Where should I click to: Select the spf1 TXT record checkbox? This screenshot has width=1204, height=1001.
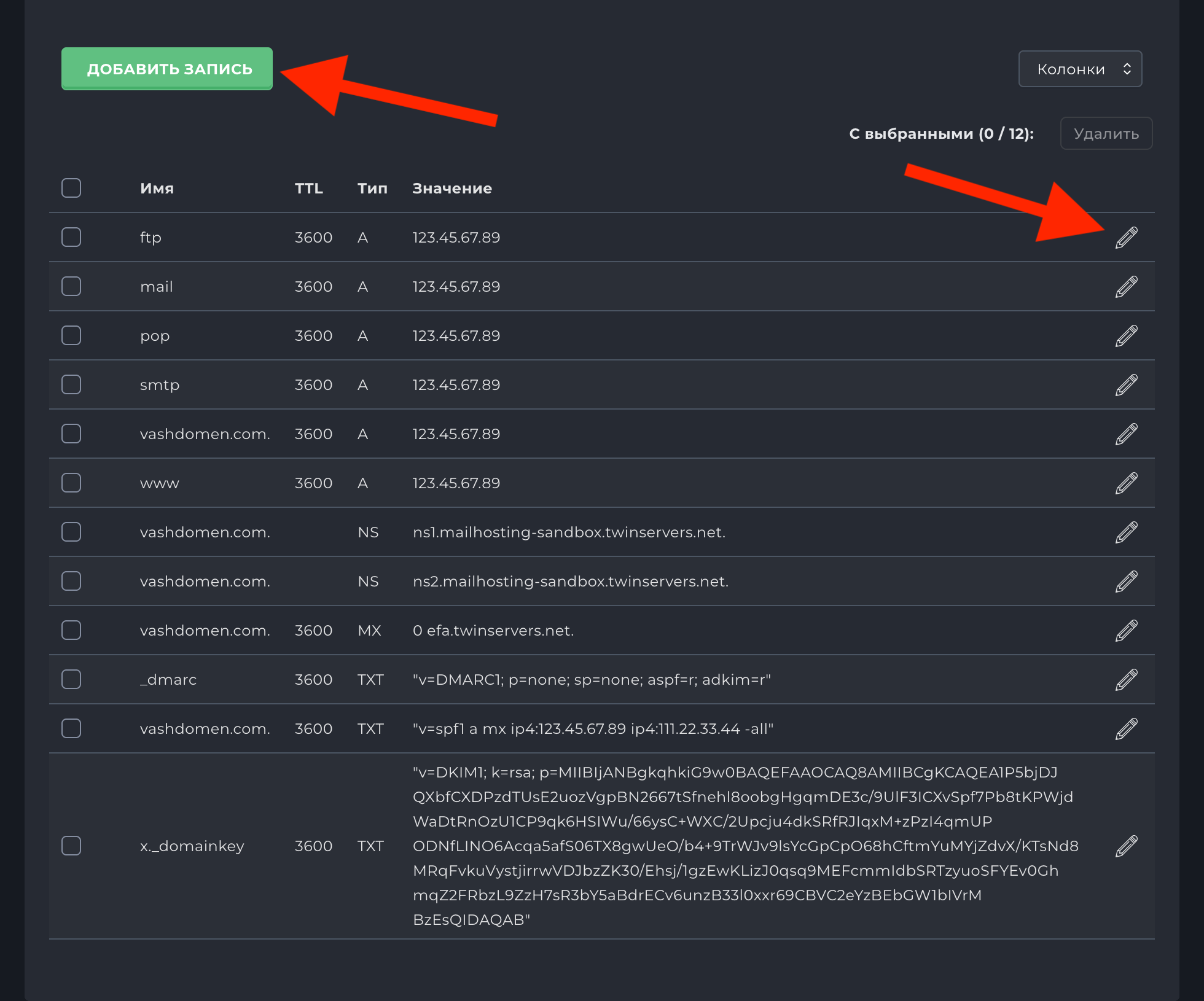click(x=71, y=728)
